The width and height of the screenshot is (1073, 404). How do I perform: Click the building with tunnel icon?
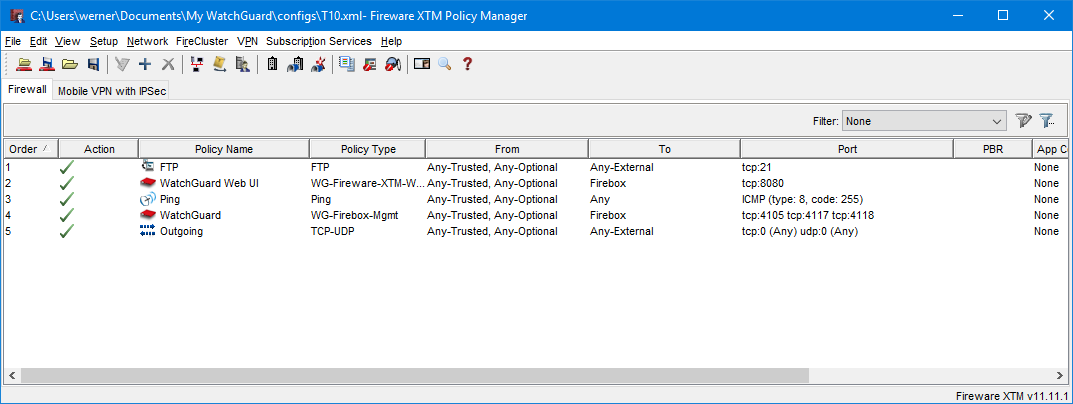click(295, 64)
